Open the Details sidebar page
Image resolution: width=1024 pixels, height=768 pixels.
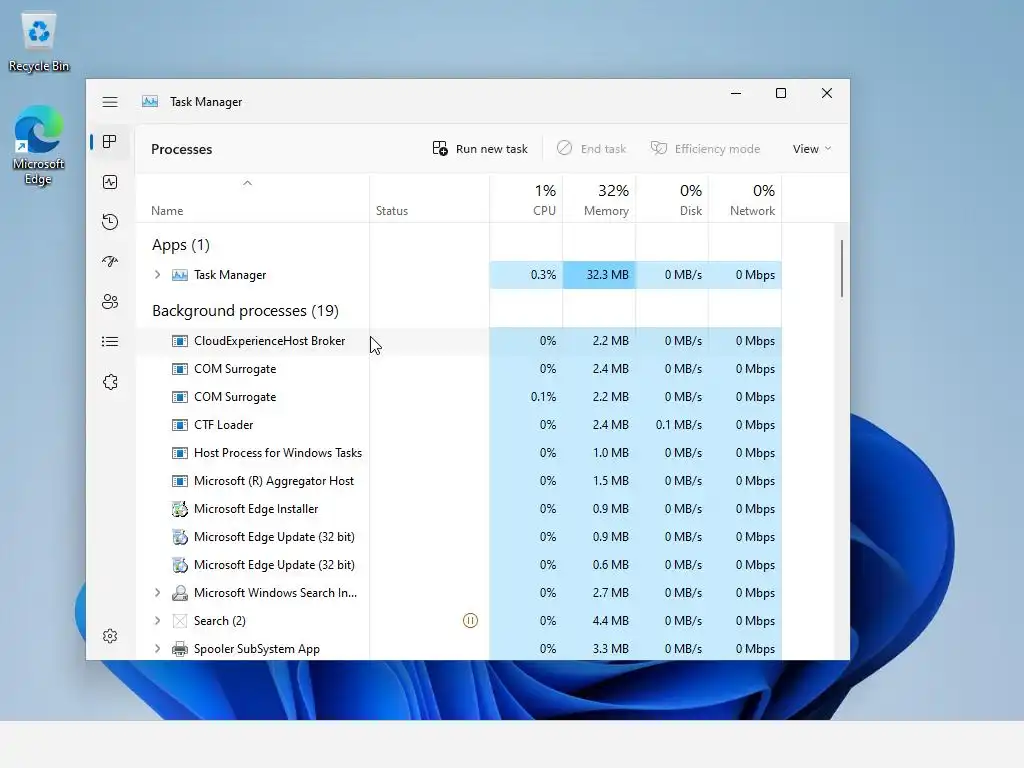point(110,342)
